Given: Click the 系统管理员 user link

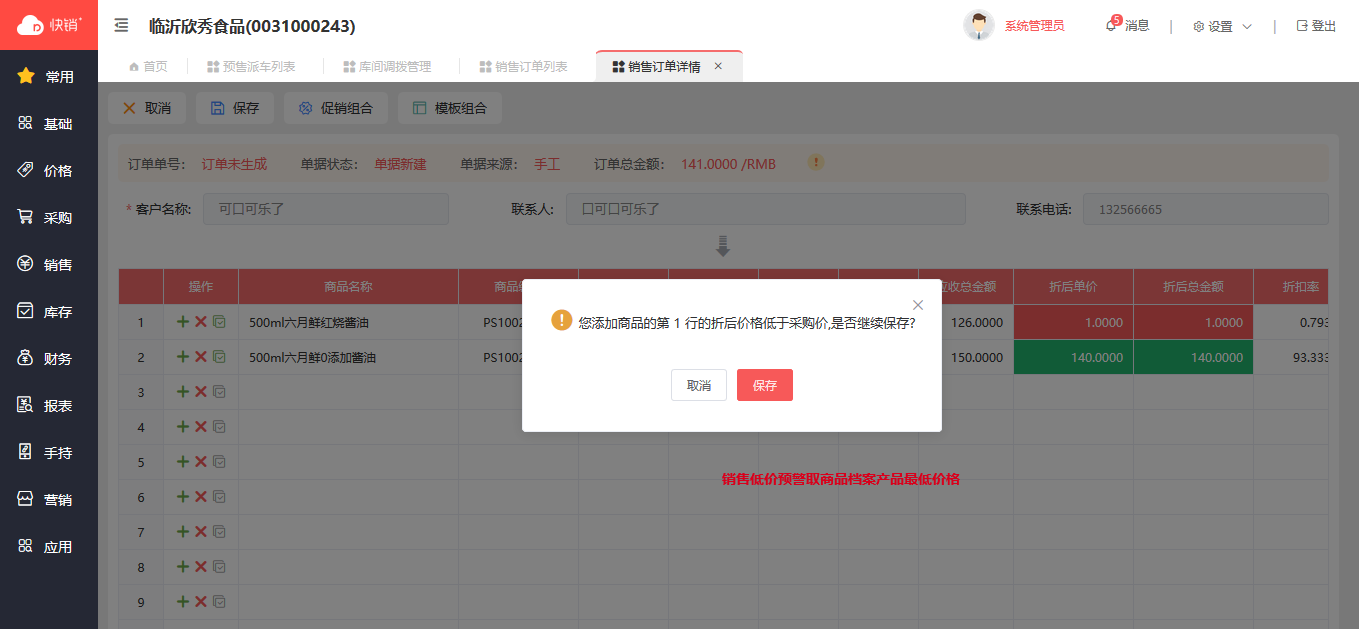Looking at the screenshot, I should click(x=1034, y=26).
